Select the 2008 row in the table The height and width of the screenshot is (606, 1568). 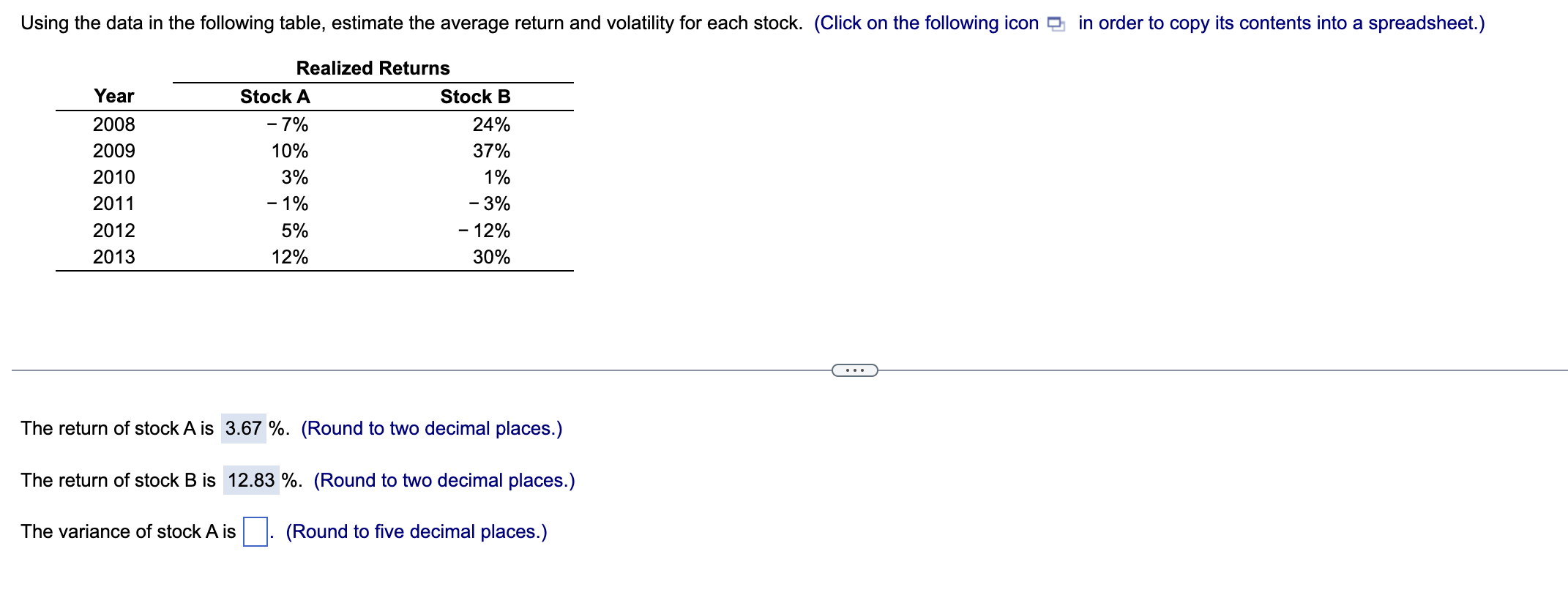click(113, 124)
